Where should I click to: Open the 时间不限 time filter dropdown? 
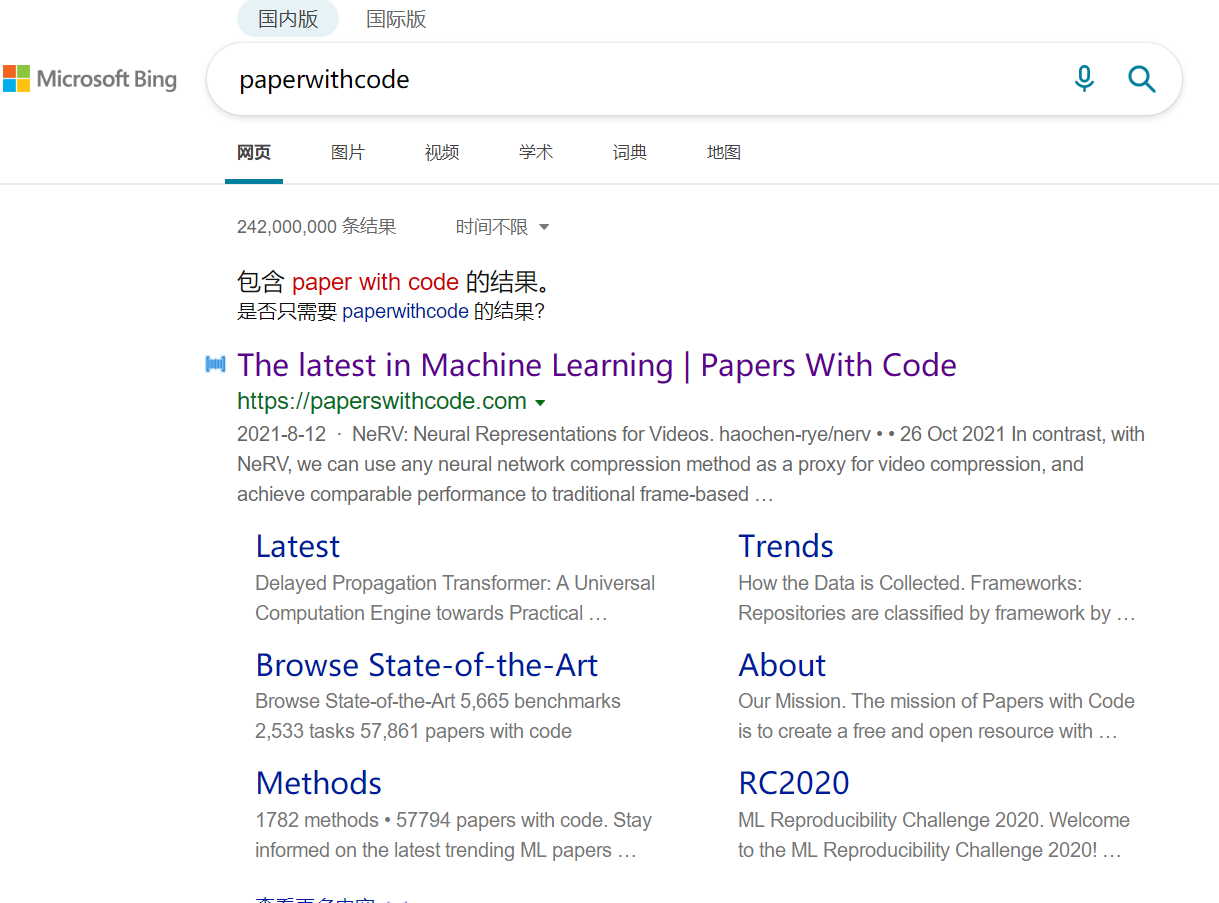(x=503, y=227)
